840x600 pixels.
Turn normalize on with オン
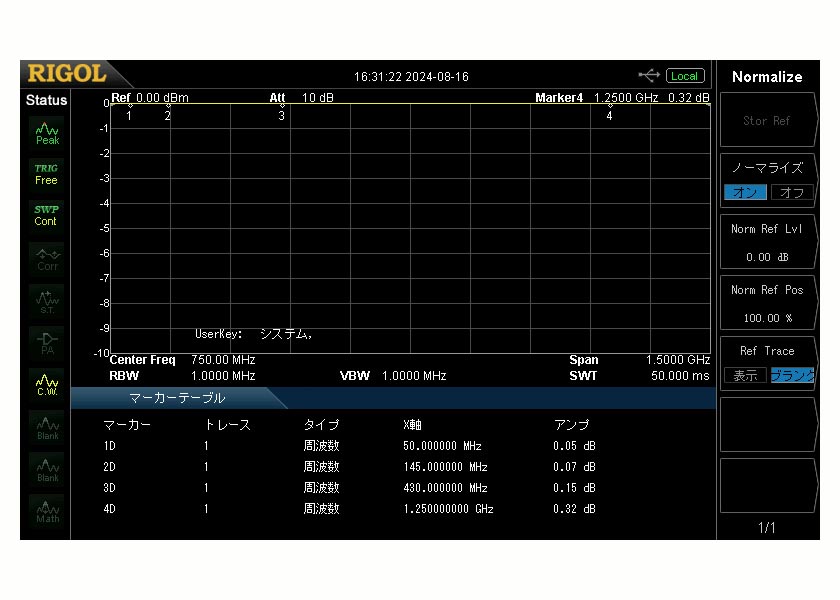pyautogui.click(x=745, y=192)
